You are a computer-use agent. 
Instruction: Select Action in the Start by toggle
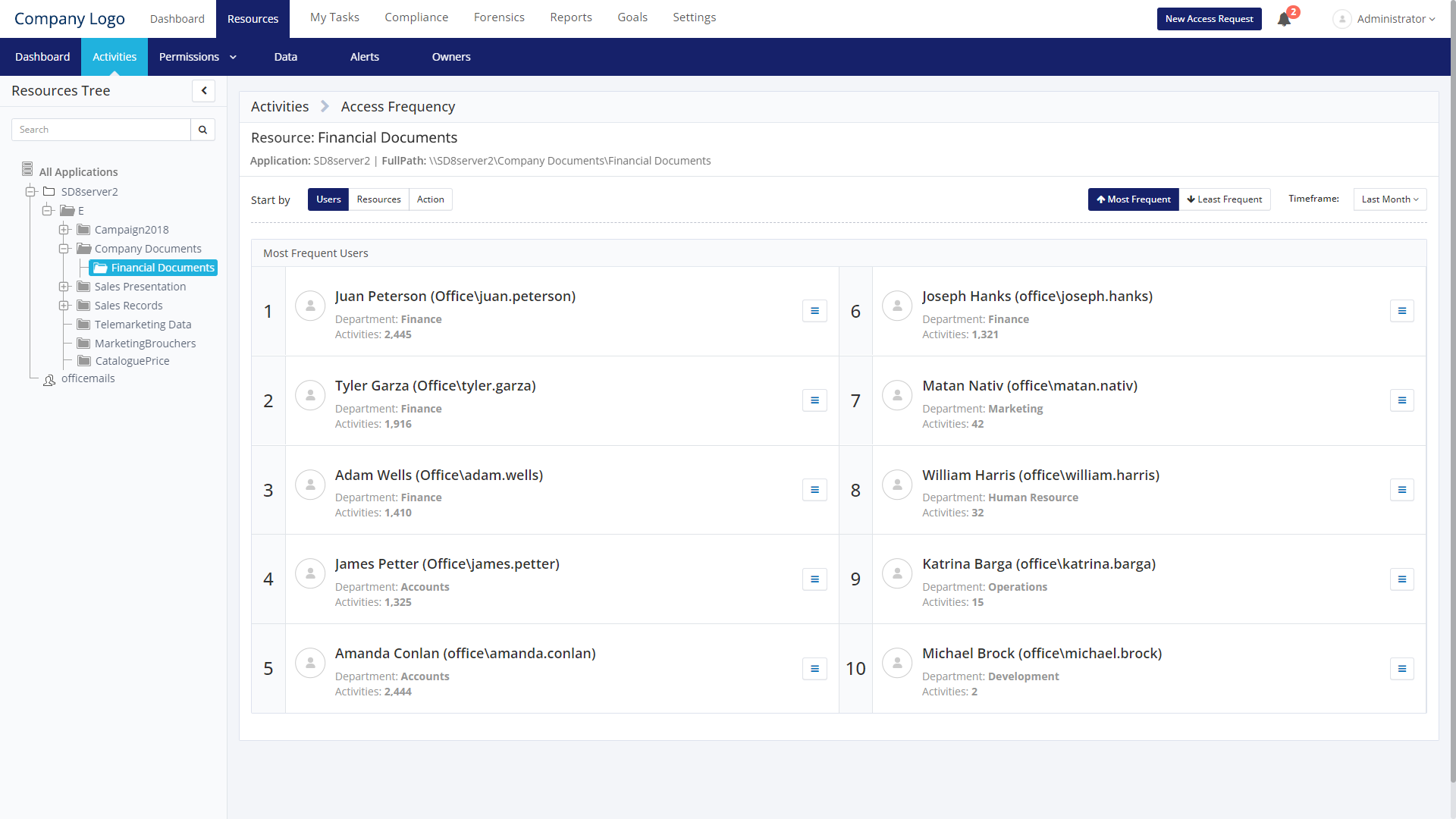point(430,199)
